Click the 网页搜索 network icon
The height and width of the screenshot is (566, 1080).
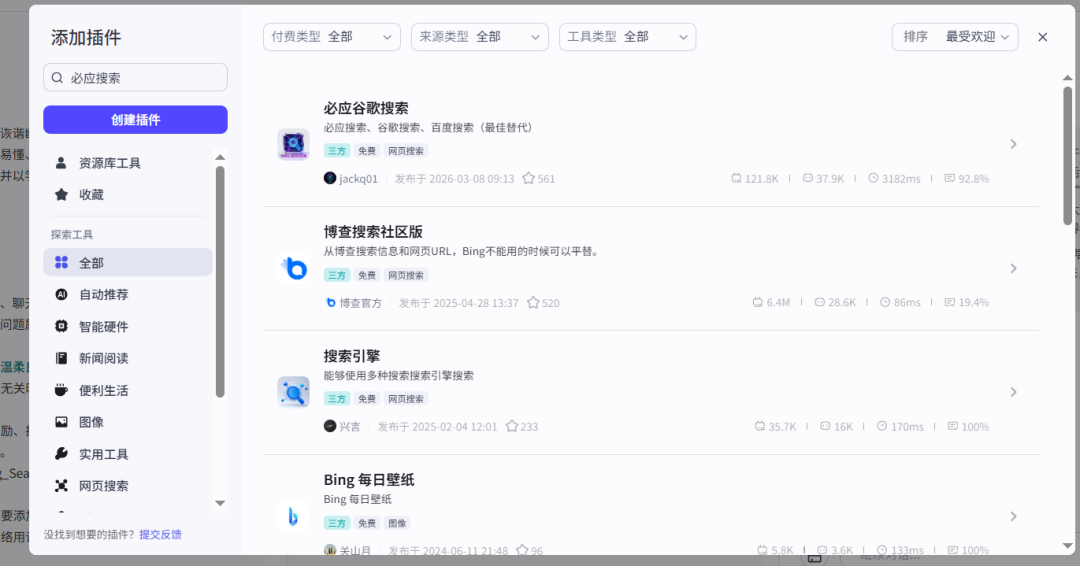pos(61,486)
